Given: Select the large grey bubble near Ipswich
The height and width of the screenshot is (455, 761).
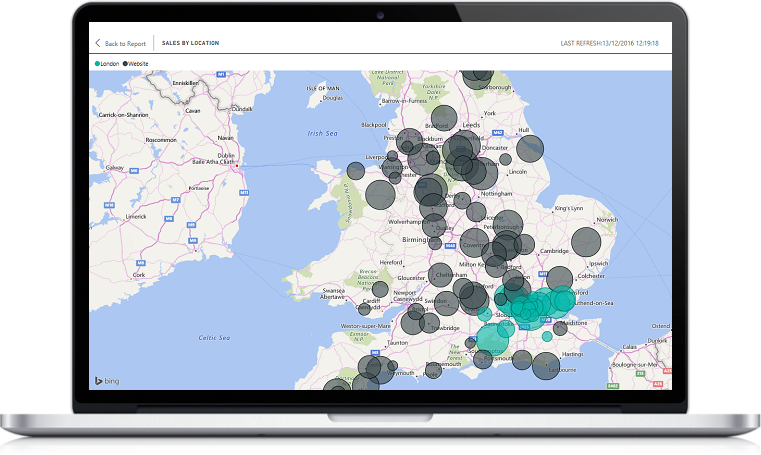Looking at the screenshot, I should [586, 242].
